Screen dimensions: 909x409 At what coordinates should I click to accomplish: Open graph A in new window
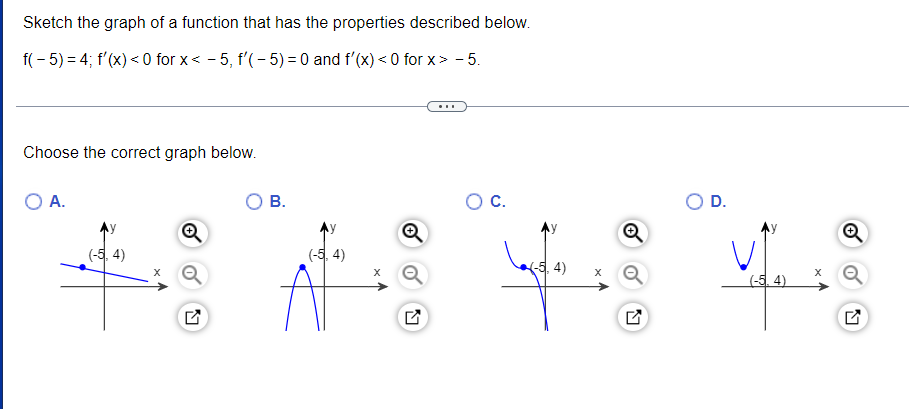pos(192,317)
